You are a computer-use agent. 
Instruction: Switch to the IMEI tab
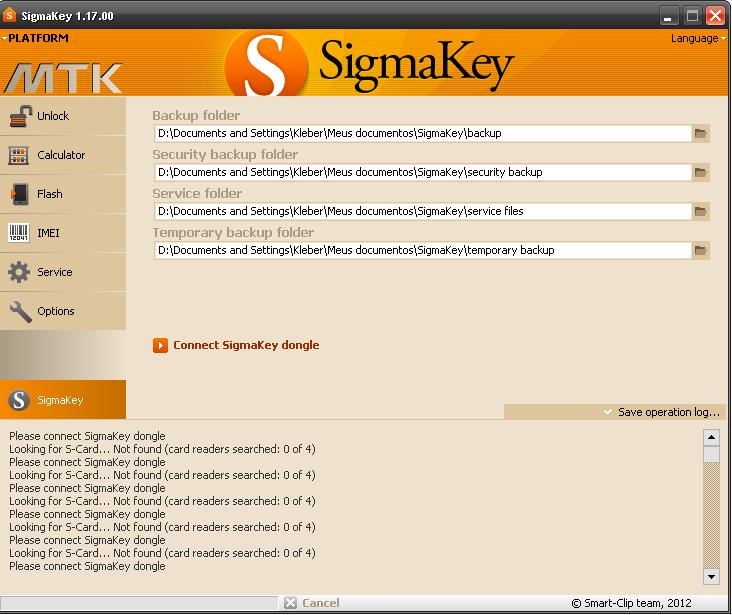pyautogui.click(x=63, y=233)
